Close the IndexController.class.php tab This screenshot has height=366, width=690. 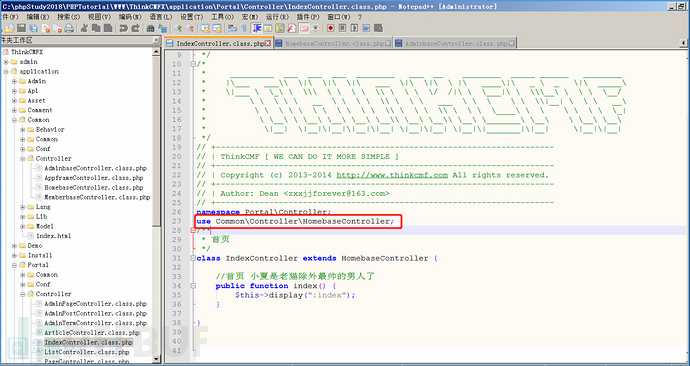click(268, 44)
